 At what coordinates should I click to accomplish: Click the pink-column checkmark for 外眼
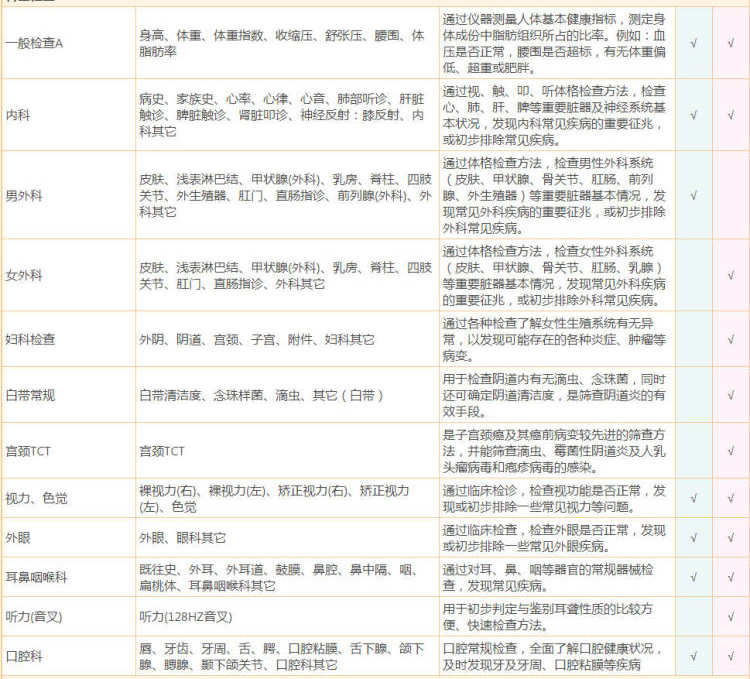coord(730,538)
